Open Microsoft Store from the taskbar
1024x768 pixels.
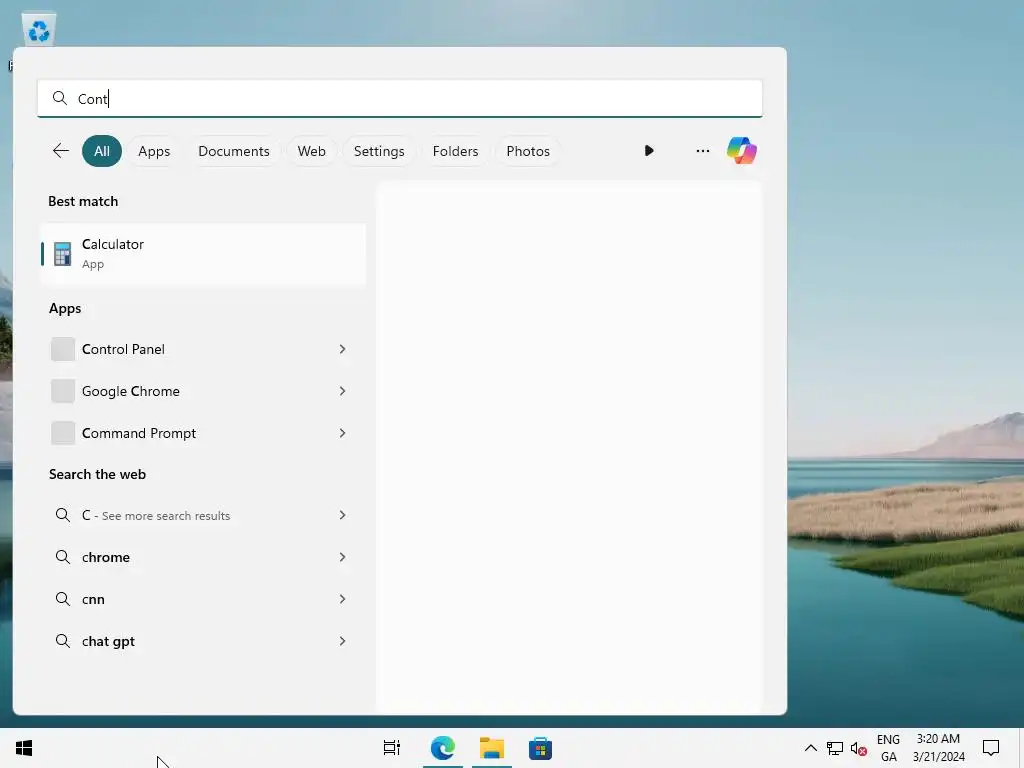(540, 748)
